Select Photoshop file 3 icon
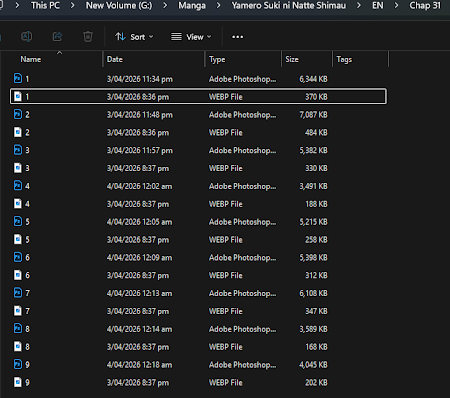450x398 pixels. 18,150
